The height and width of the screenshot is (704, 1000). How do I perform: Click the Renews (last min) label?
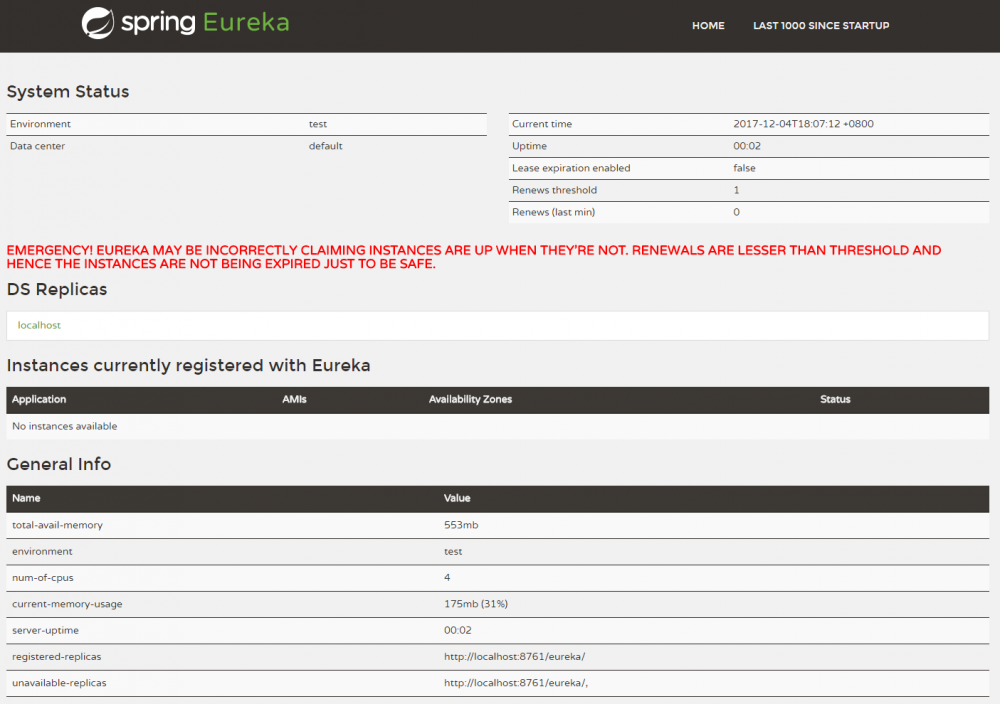click(553, 212)
